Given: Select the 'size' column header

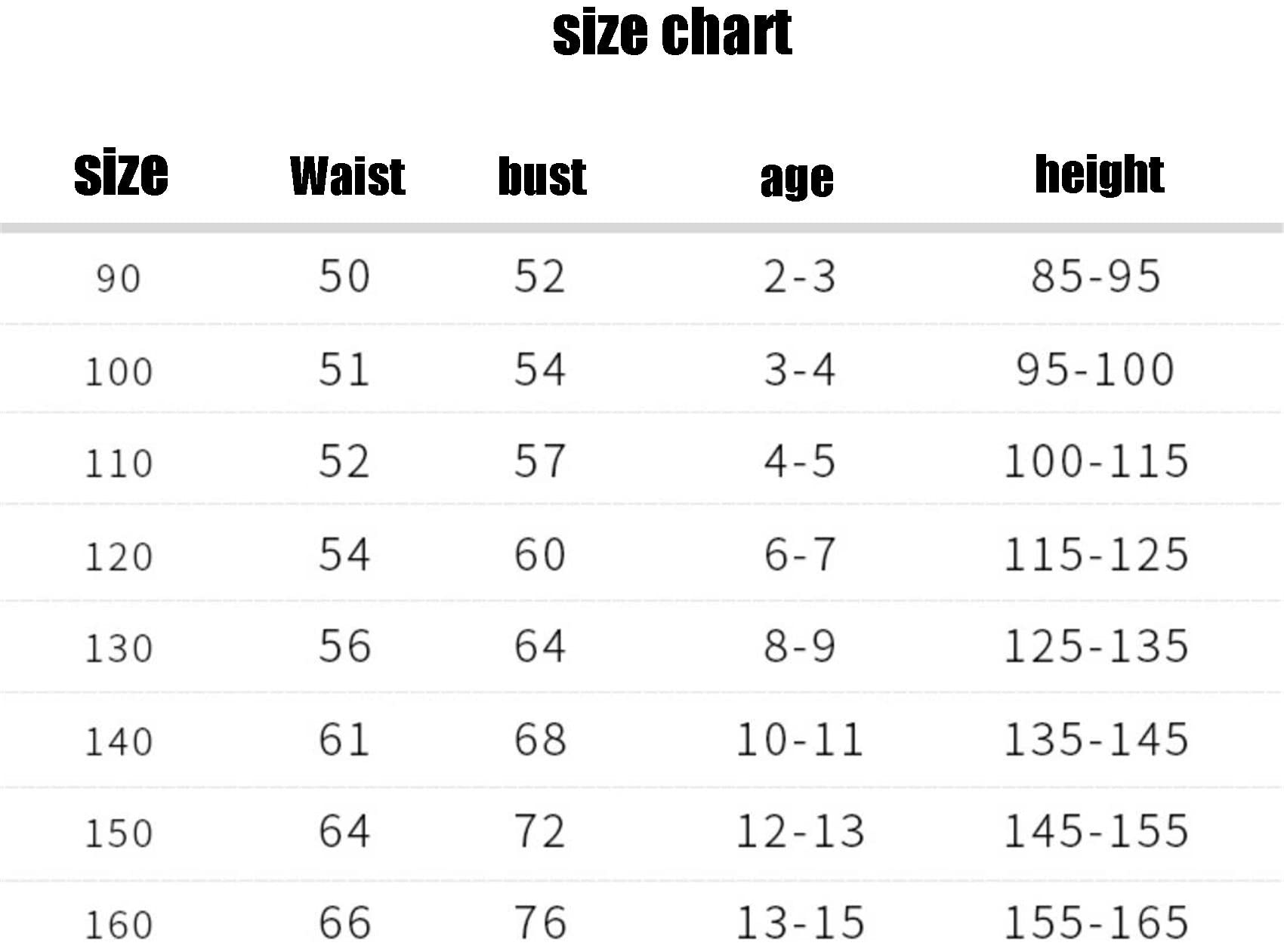Looking at the screenshot, I should [x=121, y=173].
